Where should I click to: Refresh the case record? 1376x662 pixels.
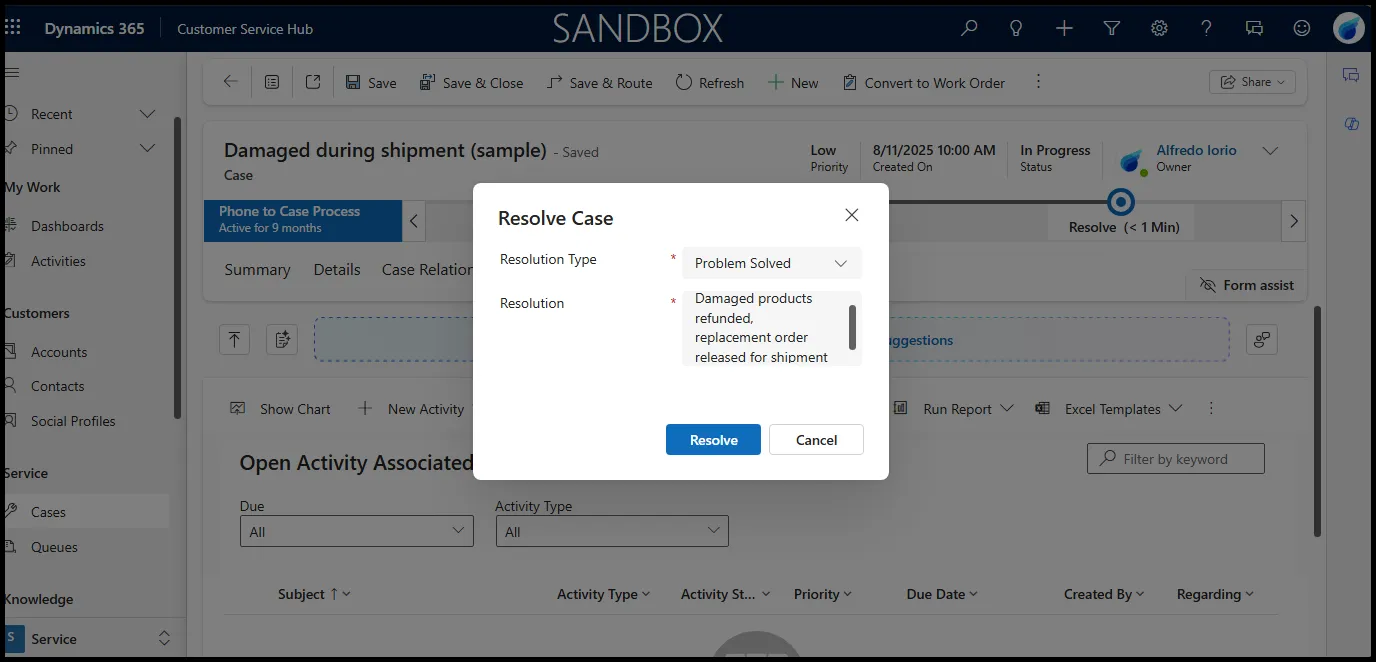click(710, 83)
